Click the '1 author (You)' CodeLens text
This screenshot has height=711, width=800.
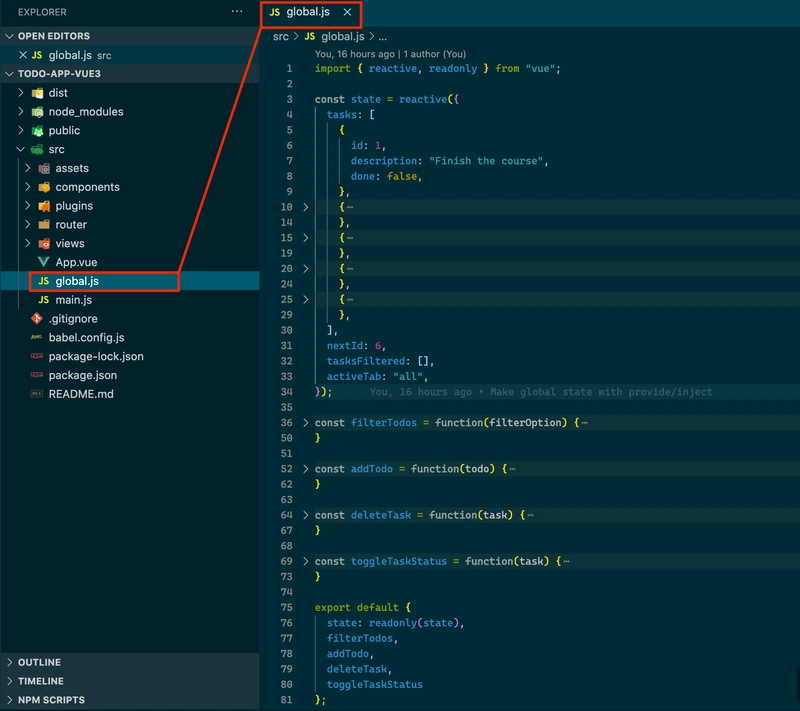[x=435, y=54]
